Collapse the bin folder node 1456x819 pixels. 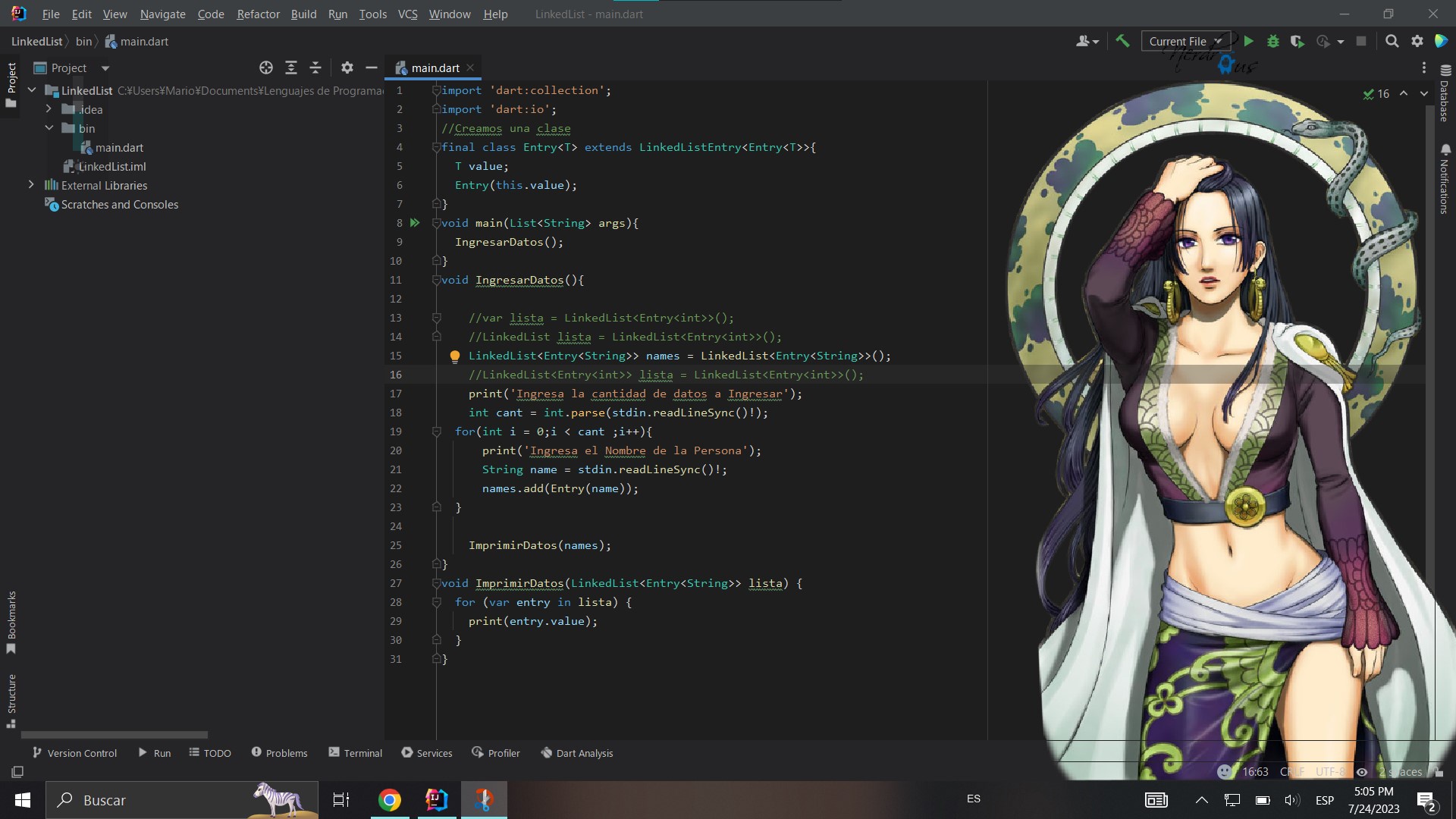(x=49, y=128)
